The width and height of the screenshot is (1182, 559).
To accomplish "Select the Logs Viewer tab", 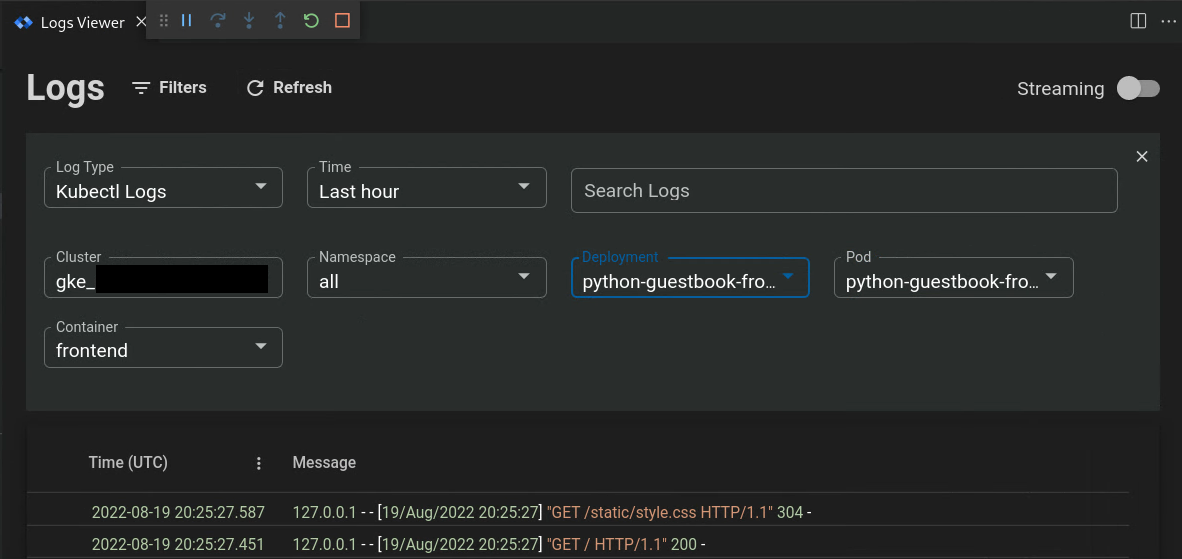I will click(x=82, y=23).
